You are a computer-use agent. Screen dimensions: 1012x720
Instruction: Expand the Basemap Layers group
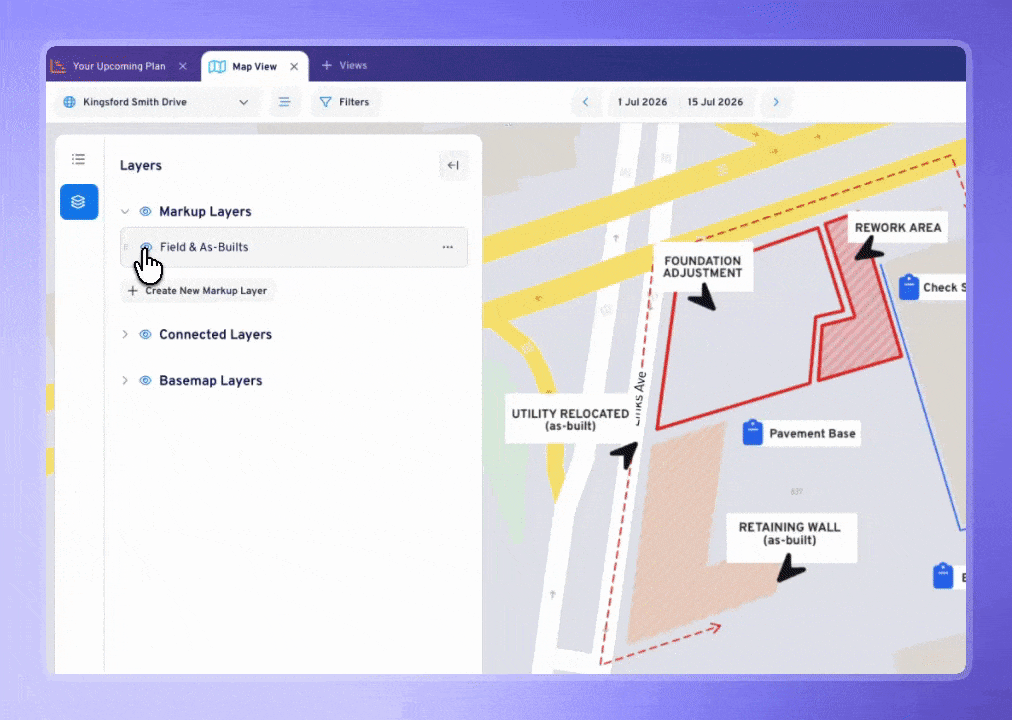click(x=125, y=381)
